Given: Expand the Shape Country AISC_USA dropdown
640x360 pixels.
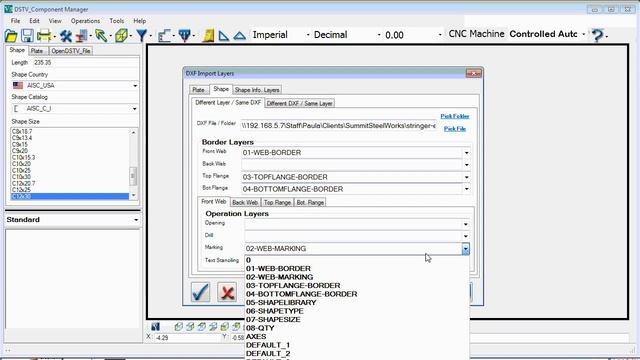Looking at the screenshot, I should coord(135,86).
